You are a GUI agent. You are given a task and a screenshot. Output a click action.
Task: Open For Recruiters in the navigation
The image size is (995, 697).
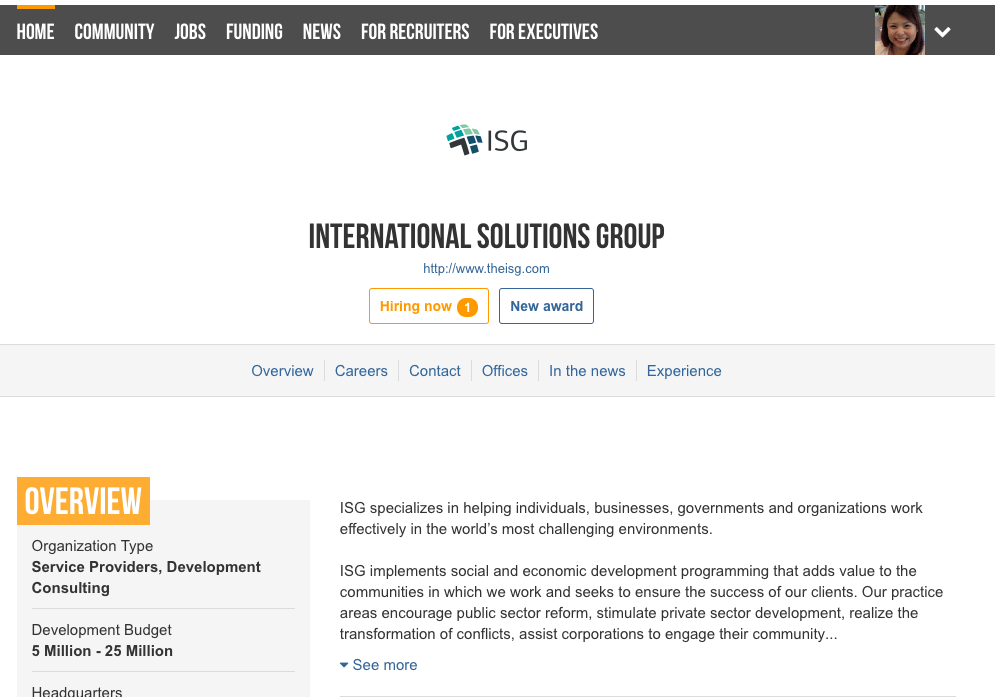[x=415, y=32]
